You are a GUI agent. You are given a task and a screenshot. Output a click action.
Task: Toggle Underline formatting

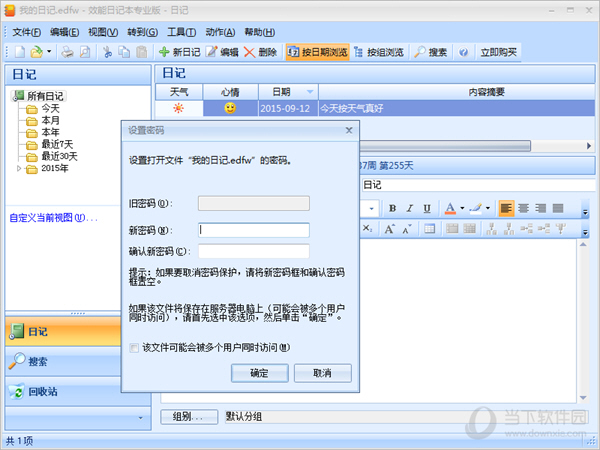[x=427, y=208]
